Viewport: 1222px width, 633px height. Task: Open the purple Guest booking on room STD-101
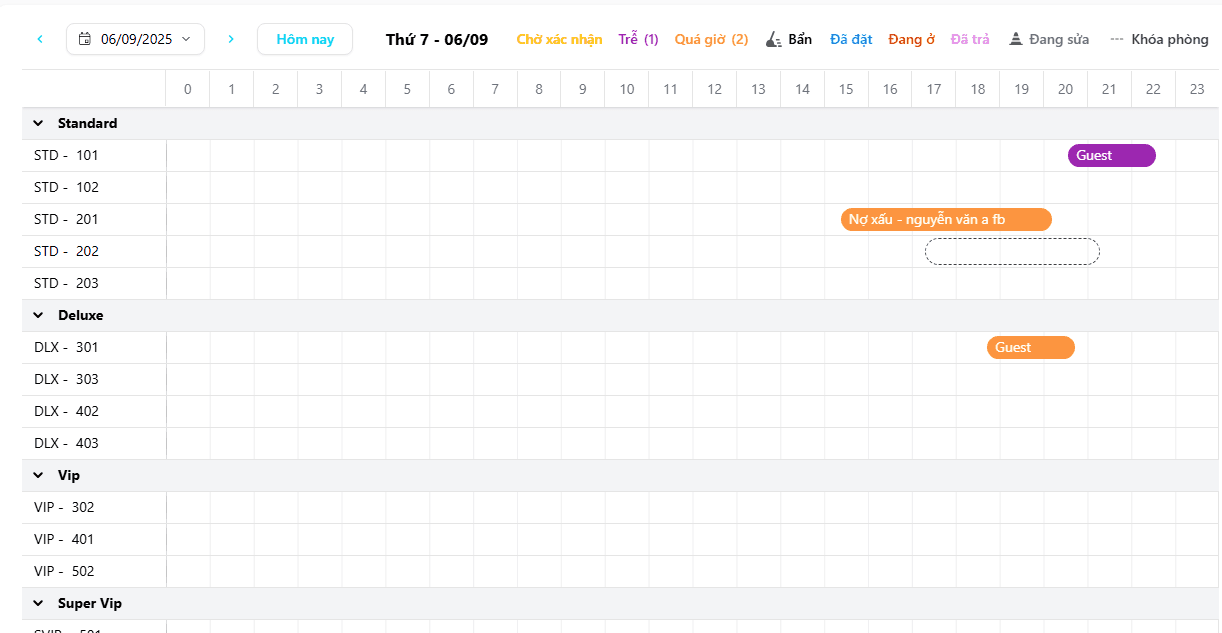(1111, 155)
